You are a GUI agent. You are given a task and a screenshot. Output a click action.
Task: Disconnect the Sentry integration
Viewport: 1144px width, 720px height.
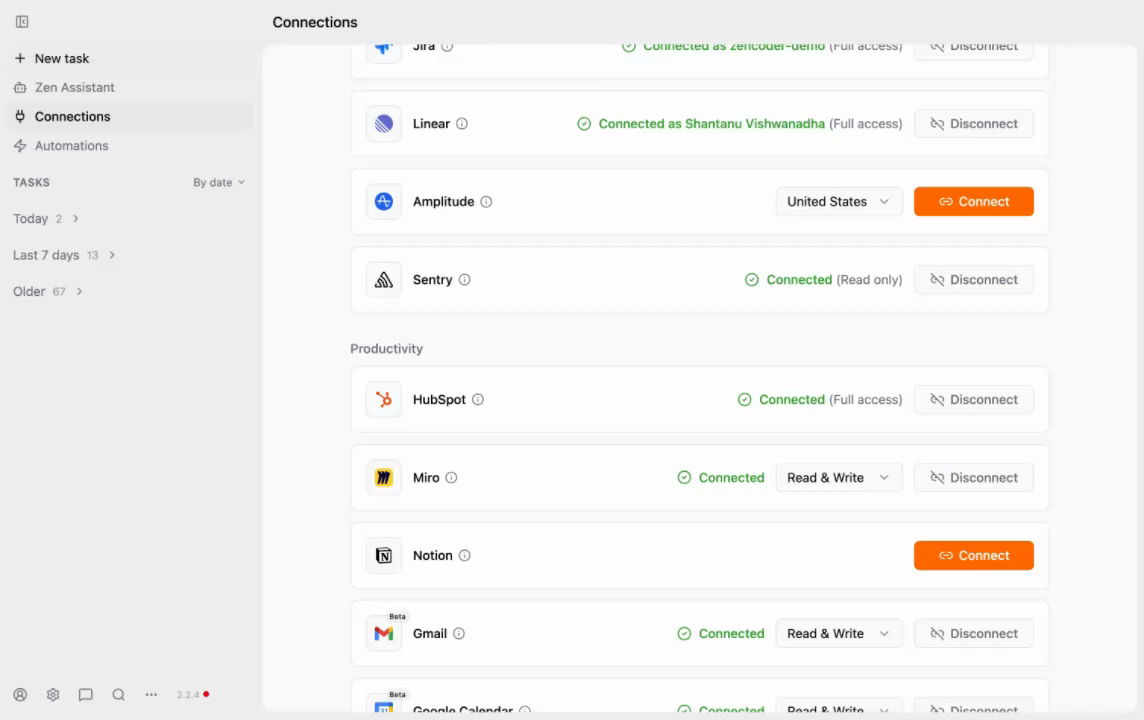coord(973,279)
